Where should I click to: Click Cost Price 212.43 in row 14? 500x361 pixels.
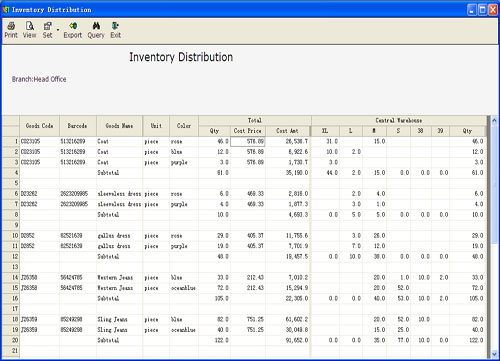(248, 277)
